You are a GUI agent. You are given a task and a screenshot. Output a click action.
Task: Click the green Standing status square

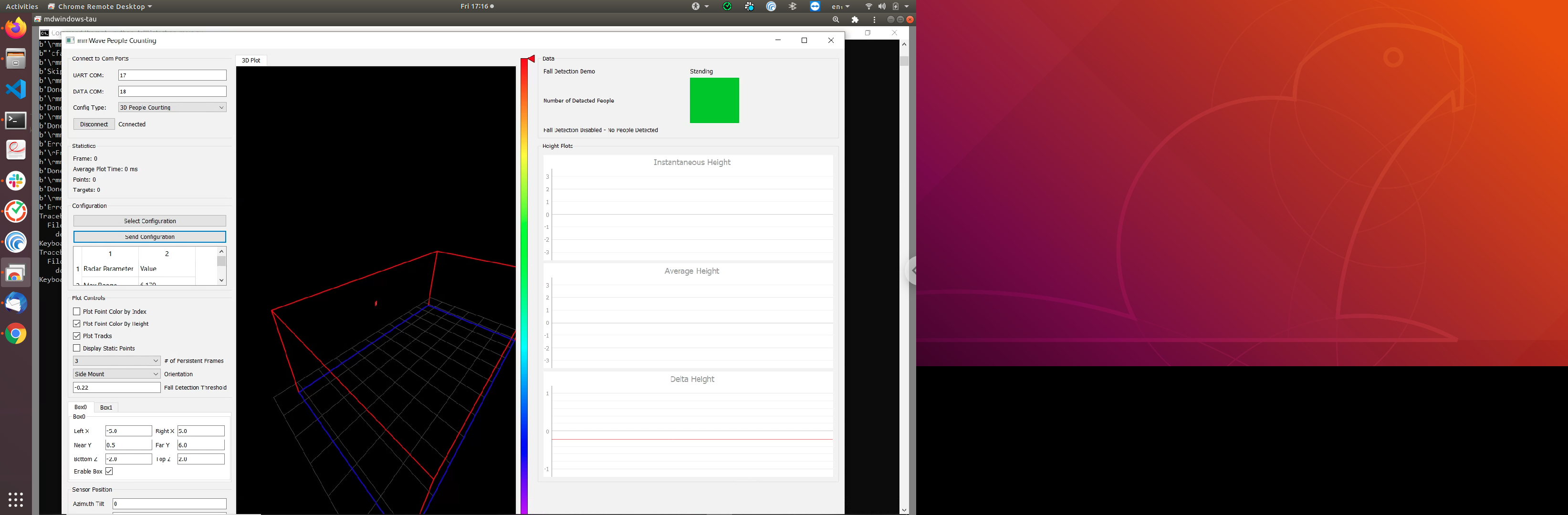click(714, 100)
